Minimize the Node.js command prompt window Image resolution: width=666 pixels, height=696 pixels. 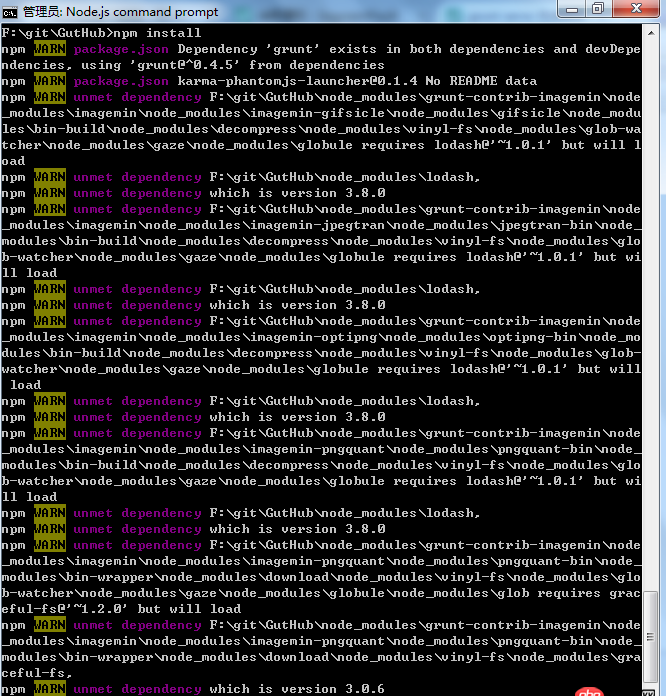(571, 9)
